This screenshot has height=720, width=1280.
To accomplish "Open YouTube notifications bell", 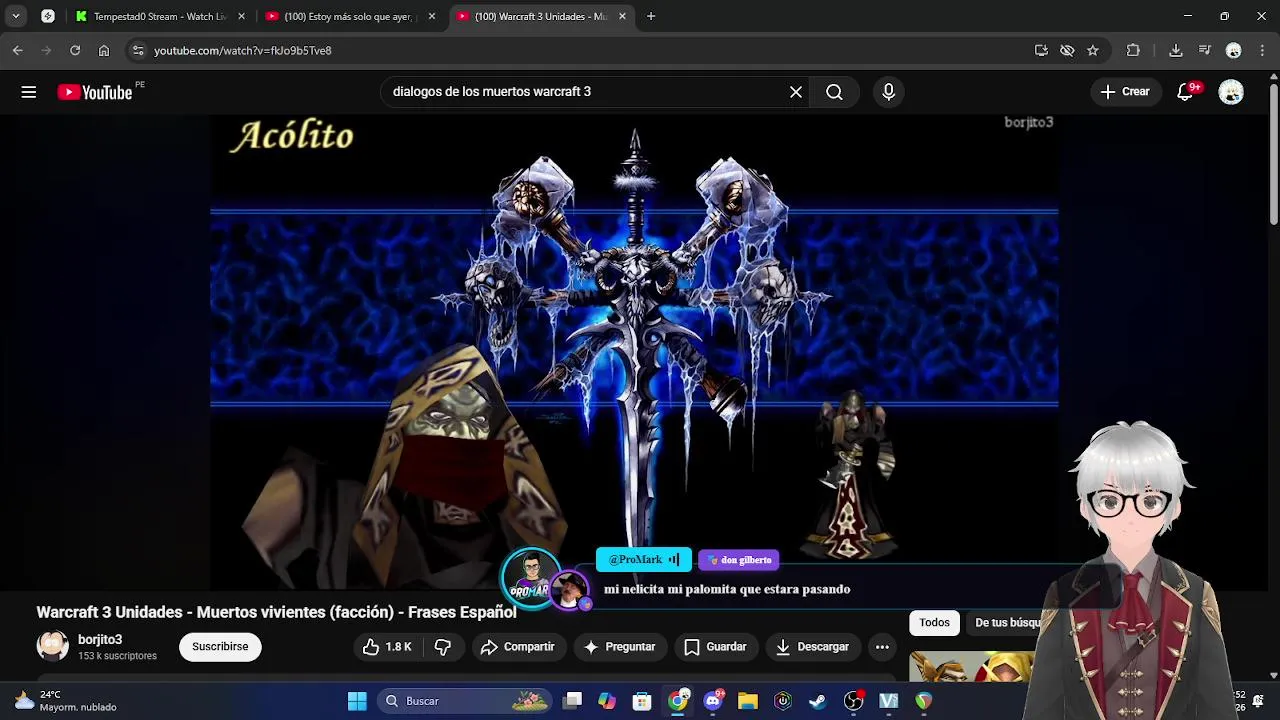I will click(x=1186, y=92).
